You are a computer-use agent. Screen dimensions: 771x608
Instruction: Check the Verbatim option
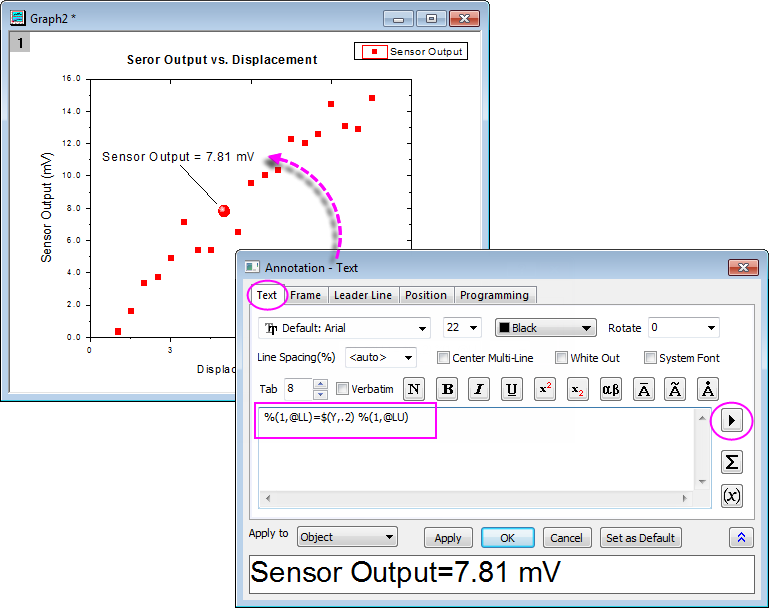tap(342, 389)
